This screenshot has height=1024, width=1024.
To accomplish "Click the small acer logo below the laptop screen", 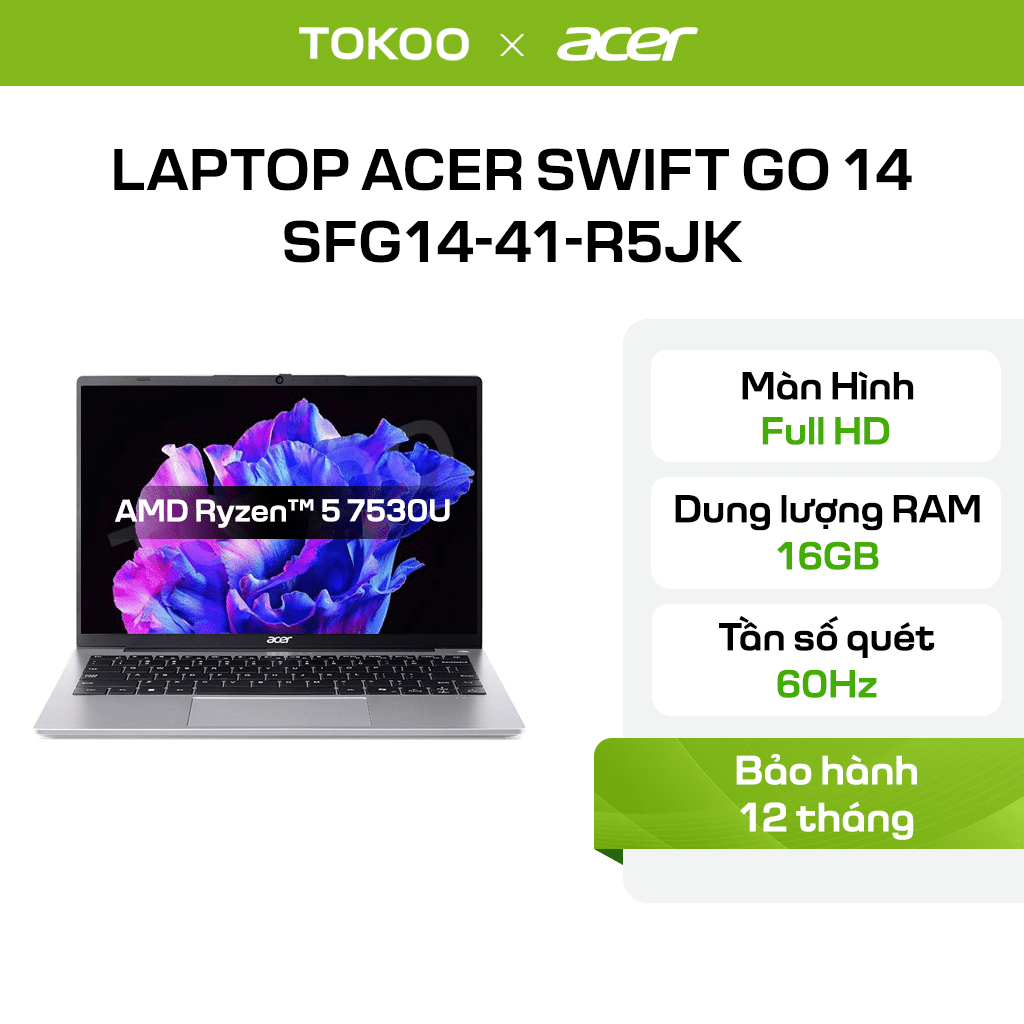I will pyautogui.click(x=280, y=639).
